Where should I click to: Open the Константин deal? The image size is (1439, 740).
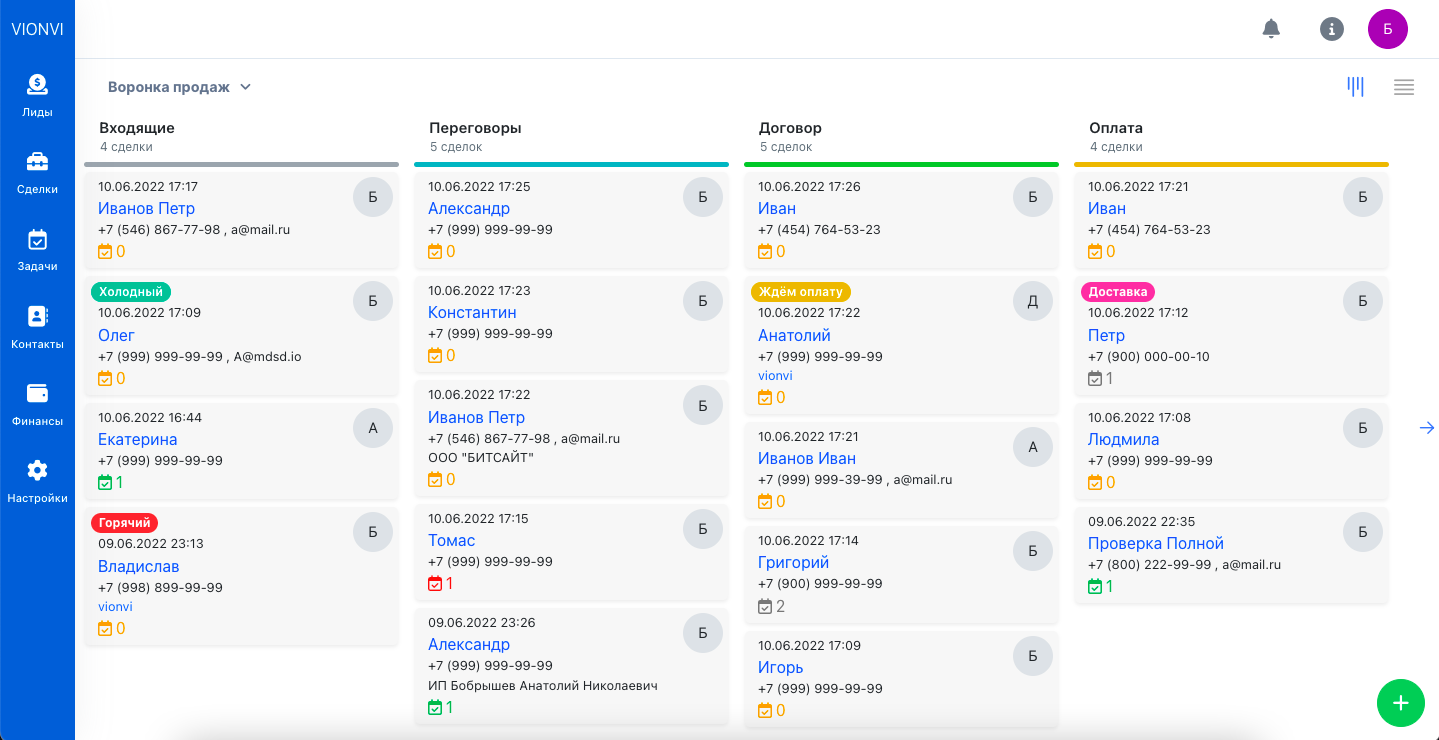coord(472,312)
